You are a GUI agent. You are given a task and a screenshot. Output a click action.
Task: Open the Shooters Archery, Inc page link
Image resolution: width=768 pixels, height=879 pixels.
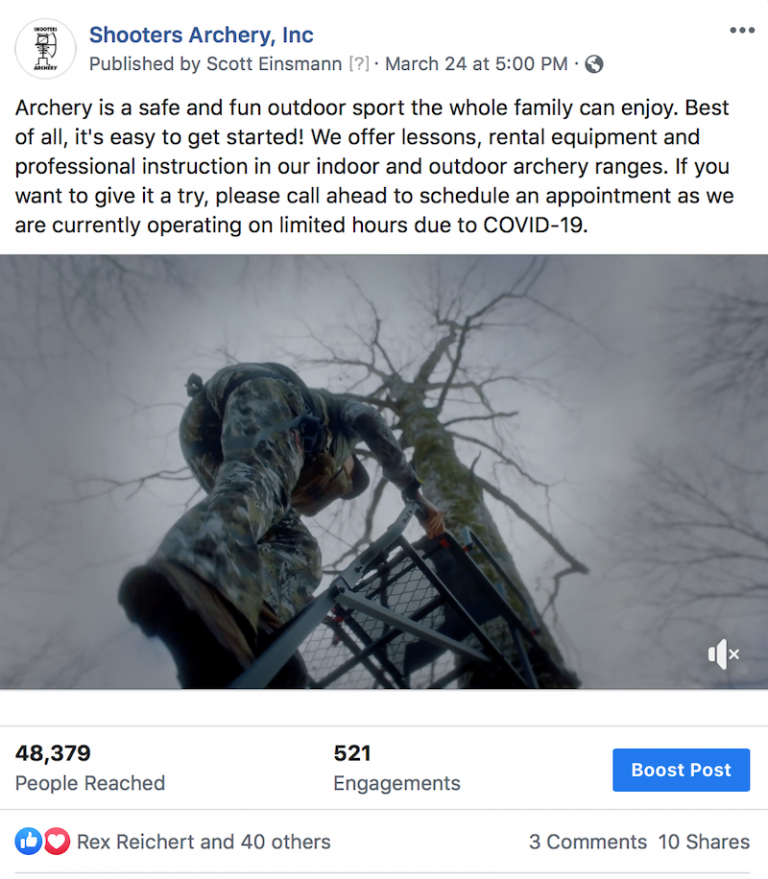[x=201, y=35]
